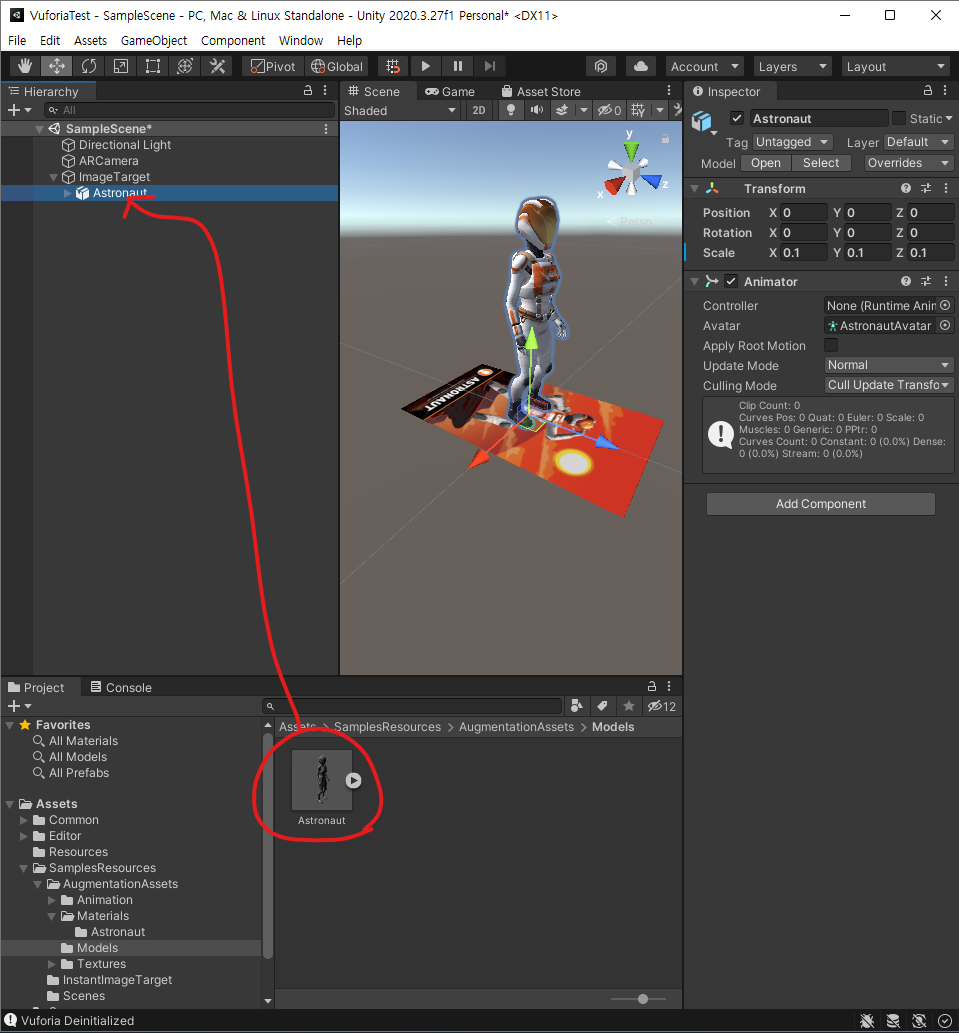Image resolution: width=959 pixels, height=1033 pixels.
Task: Select the Rotate tool
Action: coord(89,66)
